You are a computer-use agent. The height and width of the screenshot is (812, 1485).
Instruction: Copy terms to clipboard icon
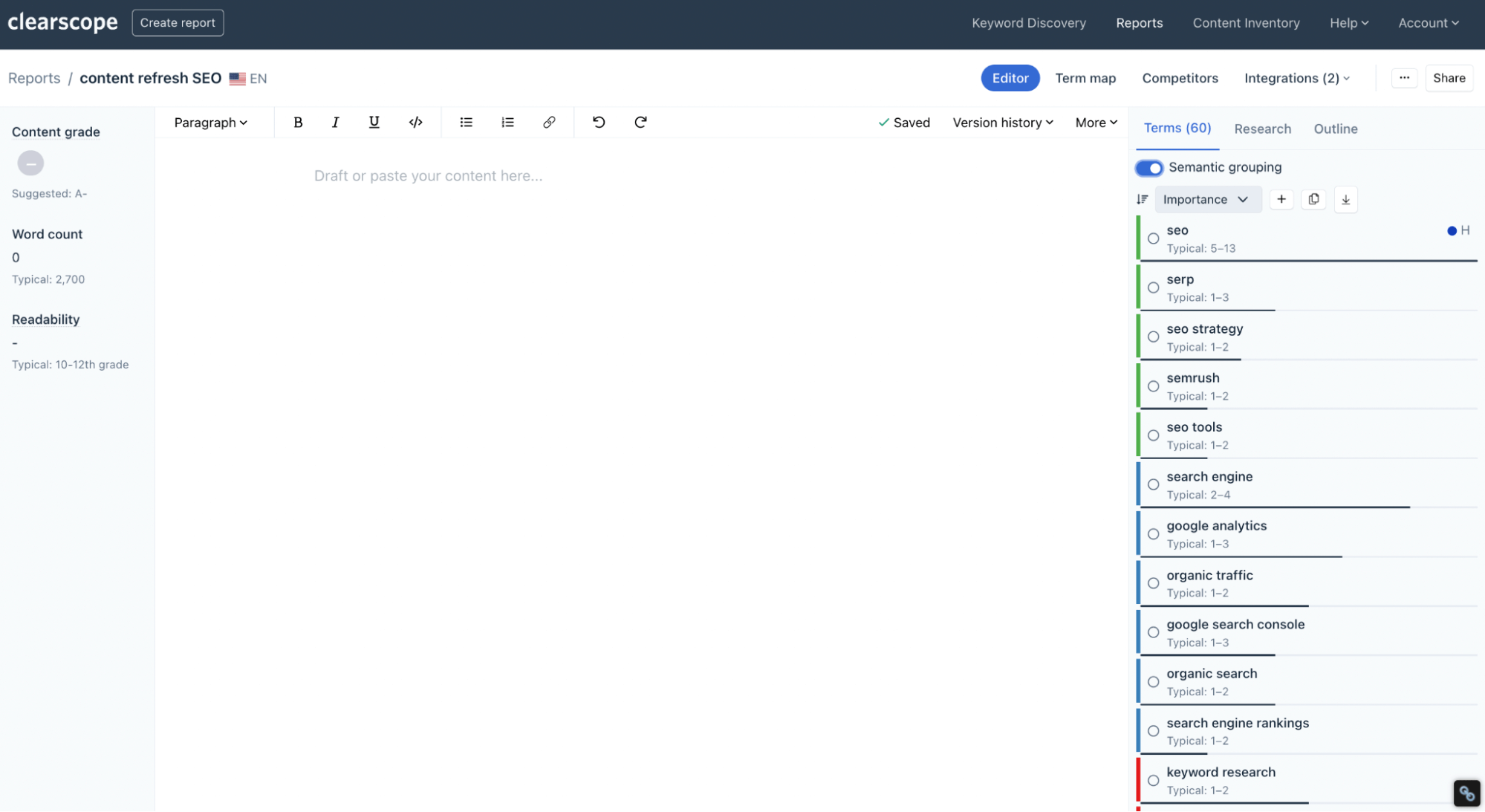1313,199
